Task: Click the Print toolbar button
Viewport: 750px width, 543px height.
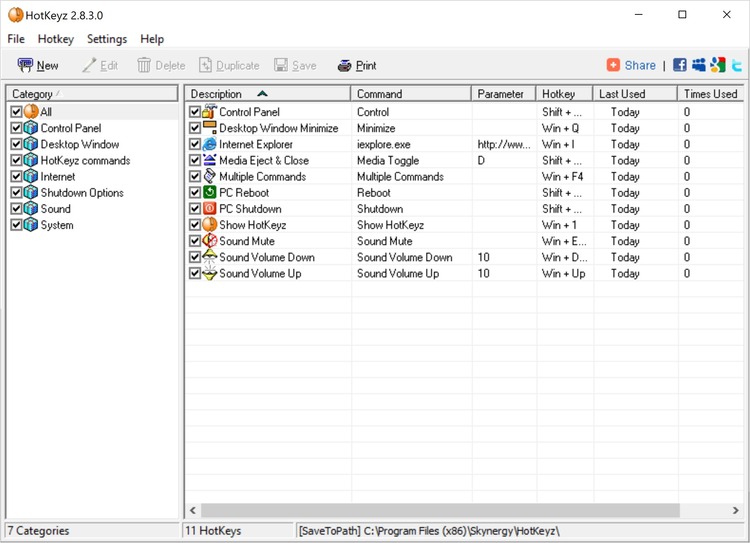Action: click(357, 66)
